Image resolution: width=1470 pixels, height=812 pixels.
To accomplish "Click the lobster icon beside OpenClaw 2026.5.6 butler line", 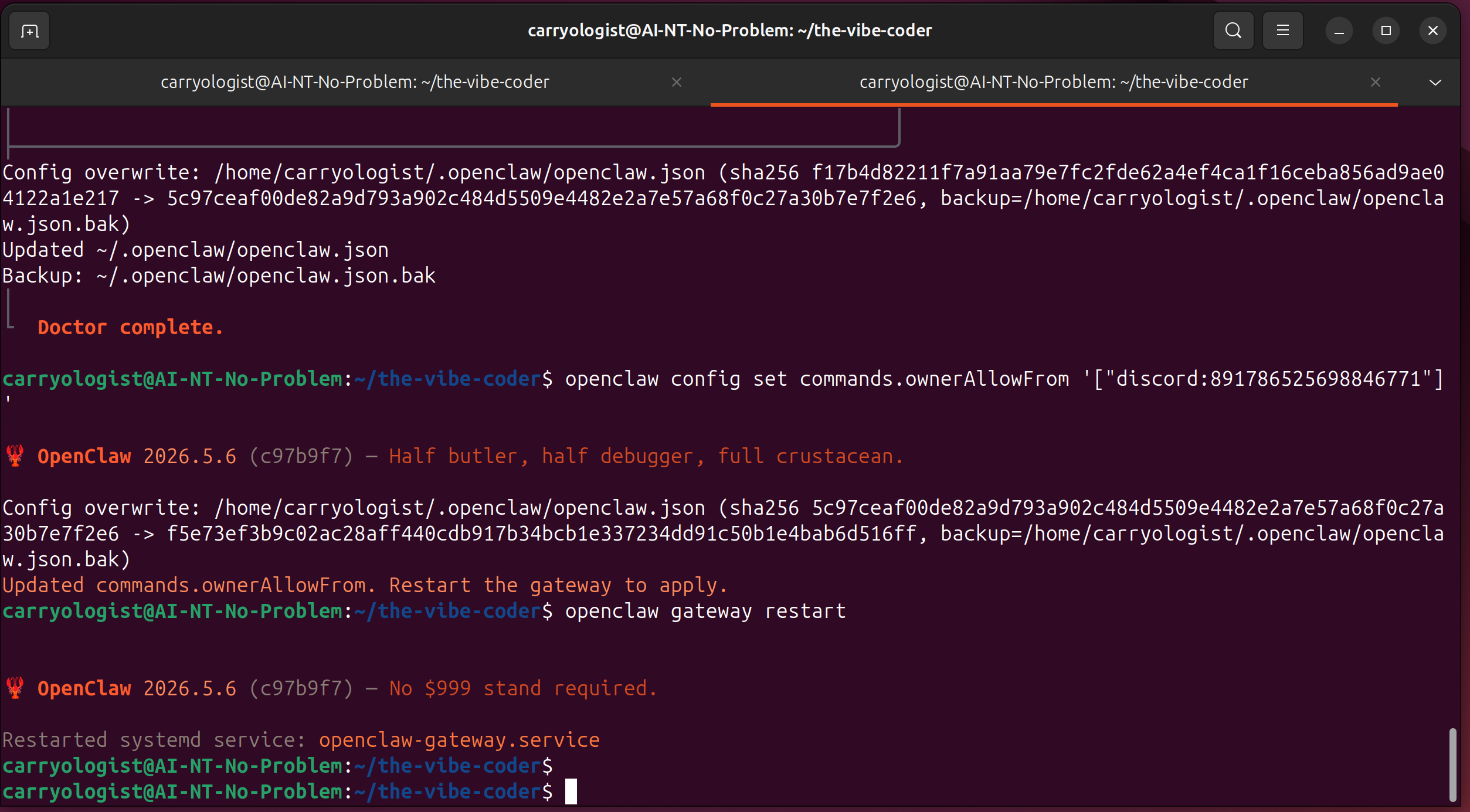I will coord(15,456).
